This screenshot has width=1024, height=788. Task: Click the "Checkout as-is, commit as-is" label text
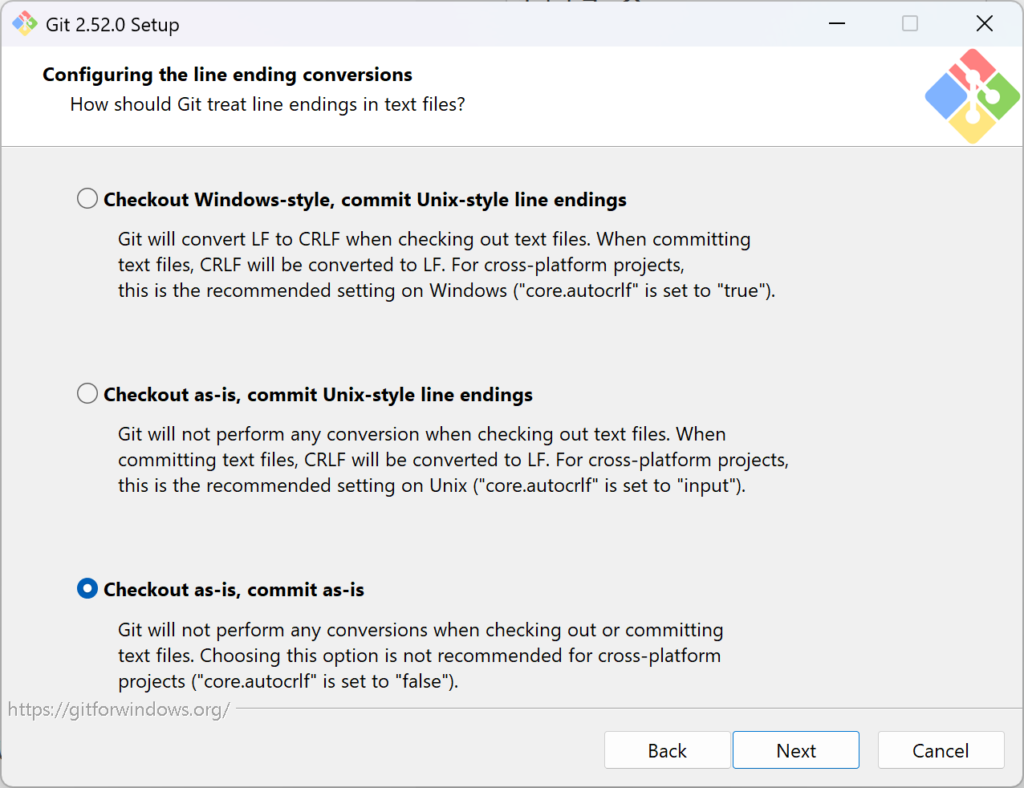(x=234, y=590)
